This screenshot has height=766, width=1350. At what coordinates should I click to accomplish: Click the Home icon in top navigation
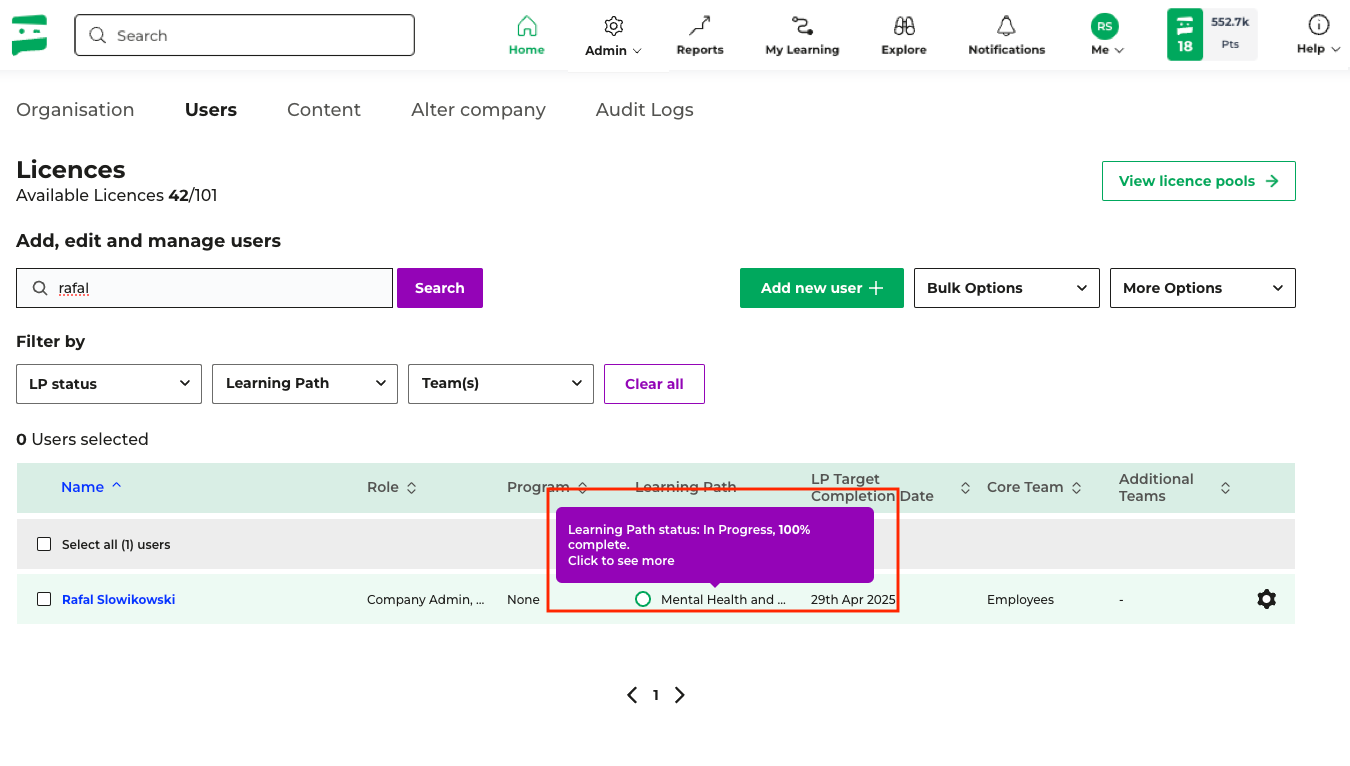point(526,27)
